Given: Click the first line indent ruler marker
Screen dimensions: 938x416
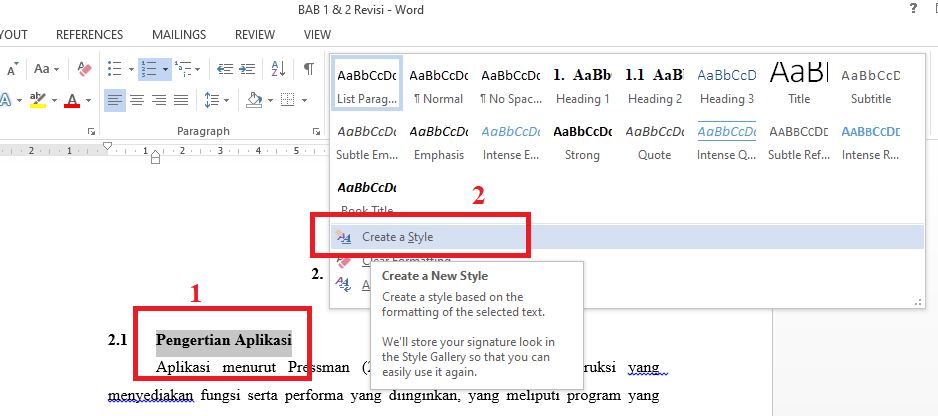Looking at the screenshot, I should (108, 145).
